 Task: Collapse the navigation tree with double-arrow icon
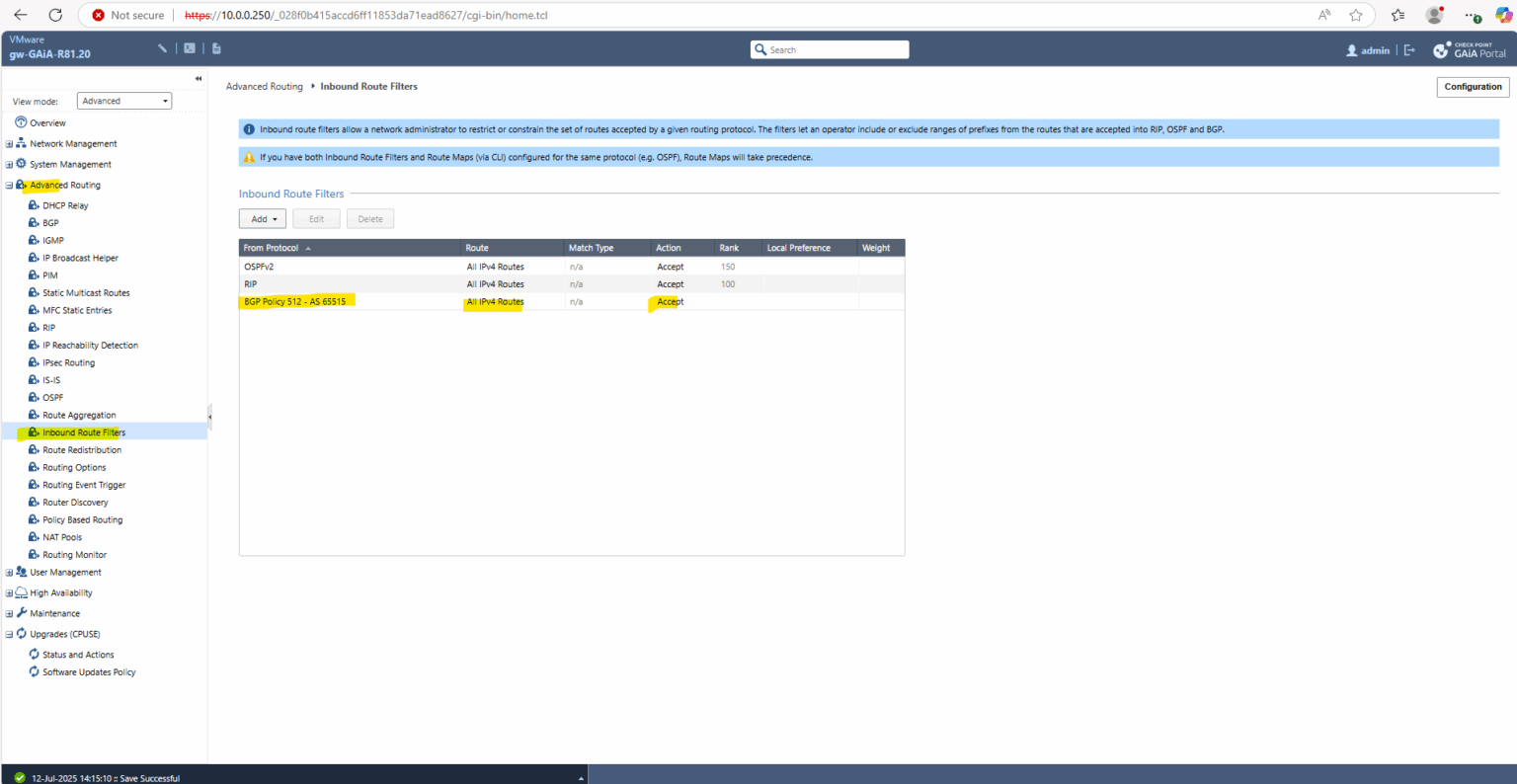[199, 78]
